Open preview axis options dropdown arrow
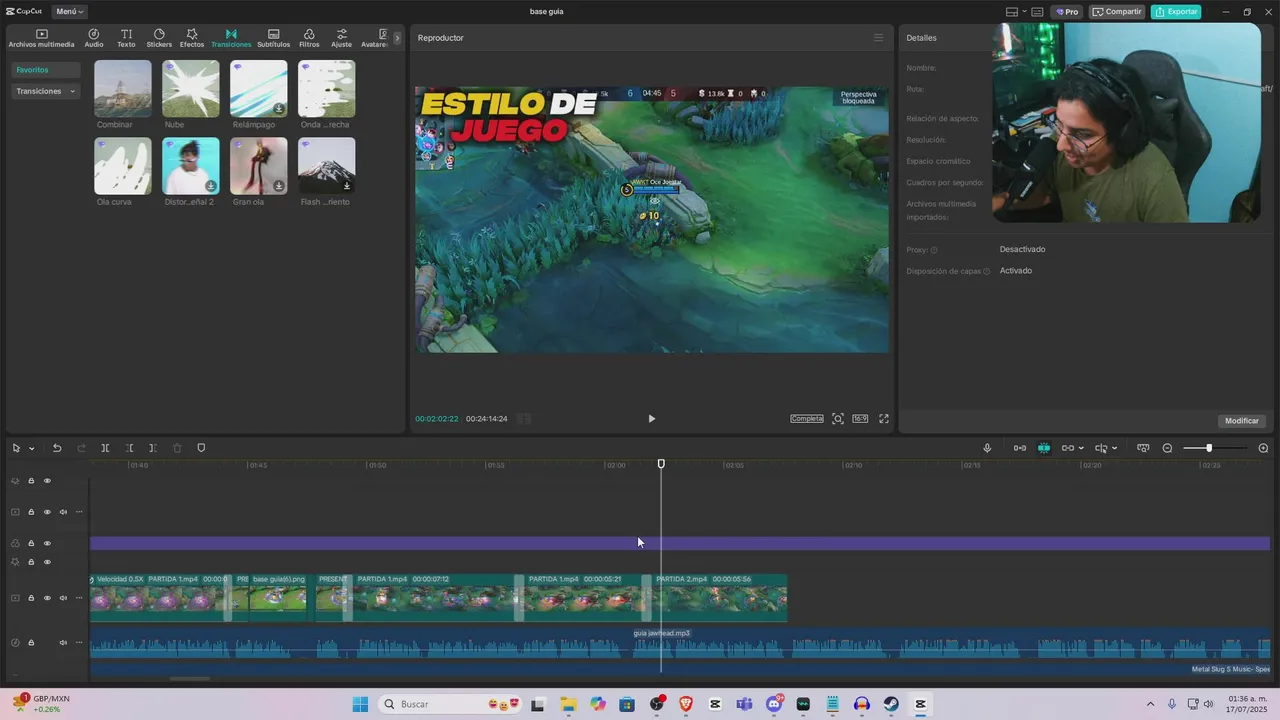This screenshot has width=1280, height=720. [x=1114, y=448]
